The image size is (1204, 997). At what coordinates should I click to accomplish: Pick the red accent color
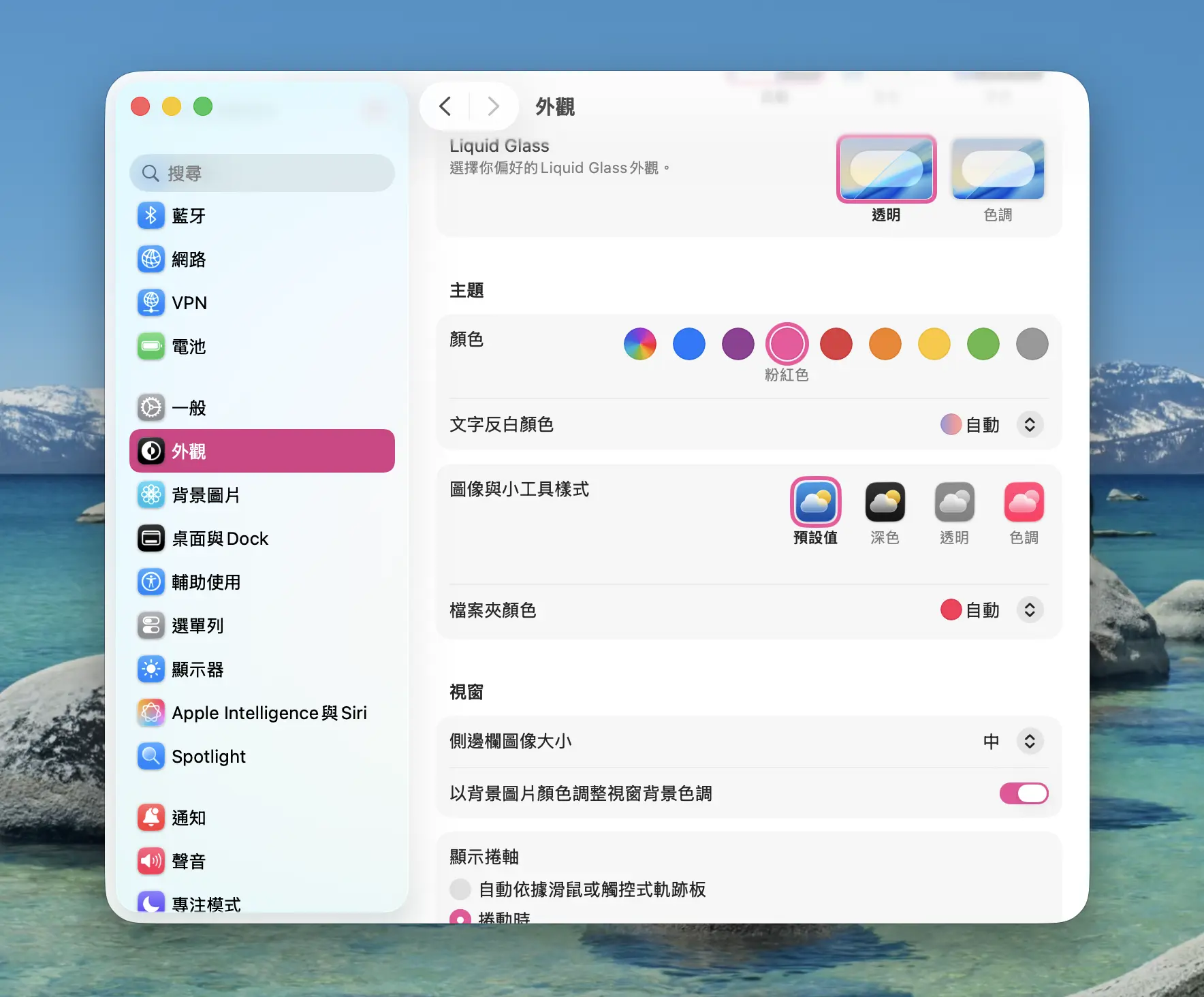click(x=836, y=344)
